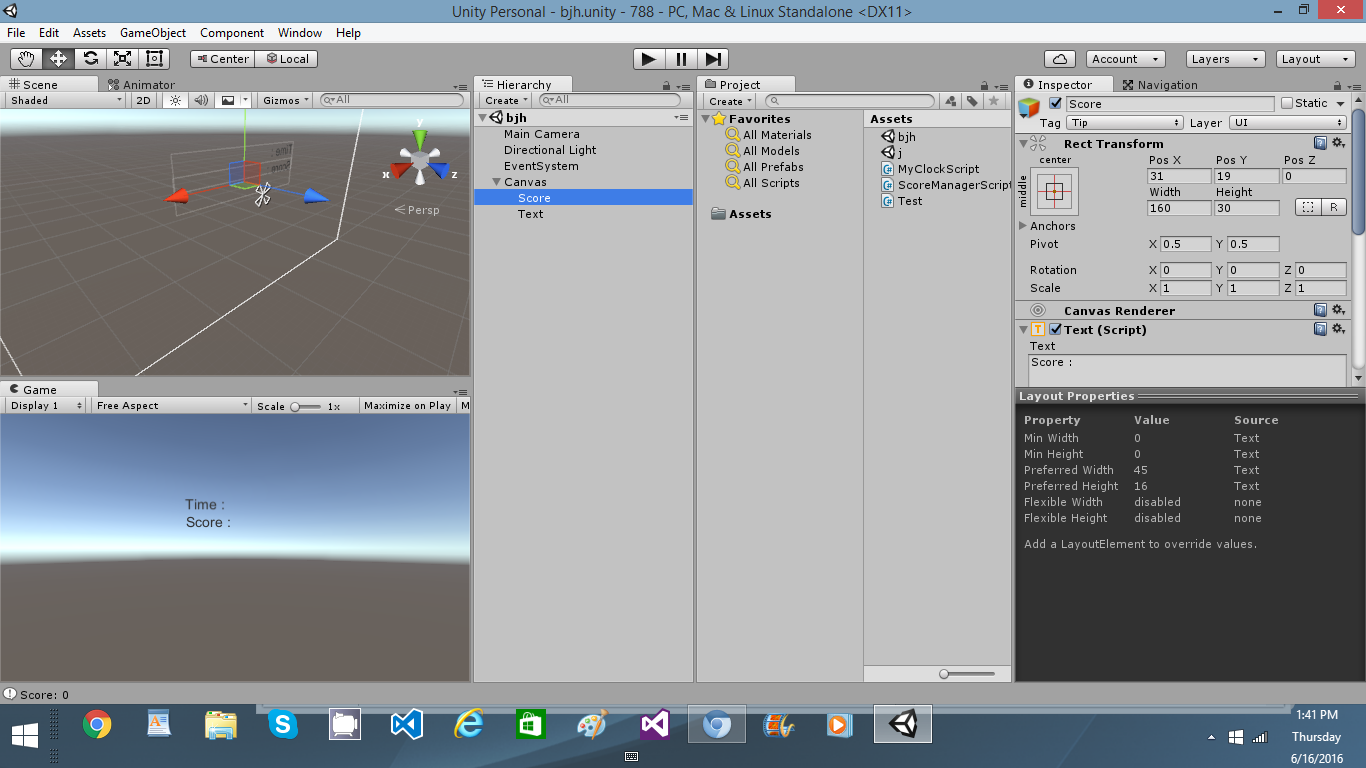Switch to the Navigation tab
1366x768 pixels.
pyautogui.click(x=1160, y=85)
